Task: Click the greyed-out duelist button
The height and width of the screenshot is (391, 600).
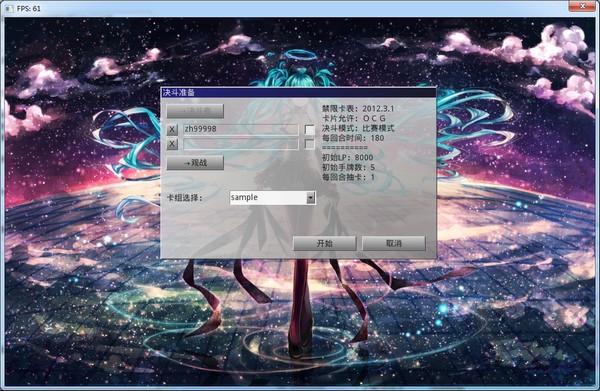Action: click(195, 111)
